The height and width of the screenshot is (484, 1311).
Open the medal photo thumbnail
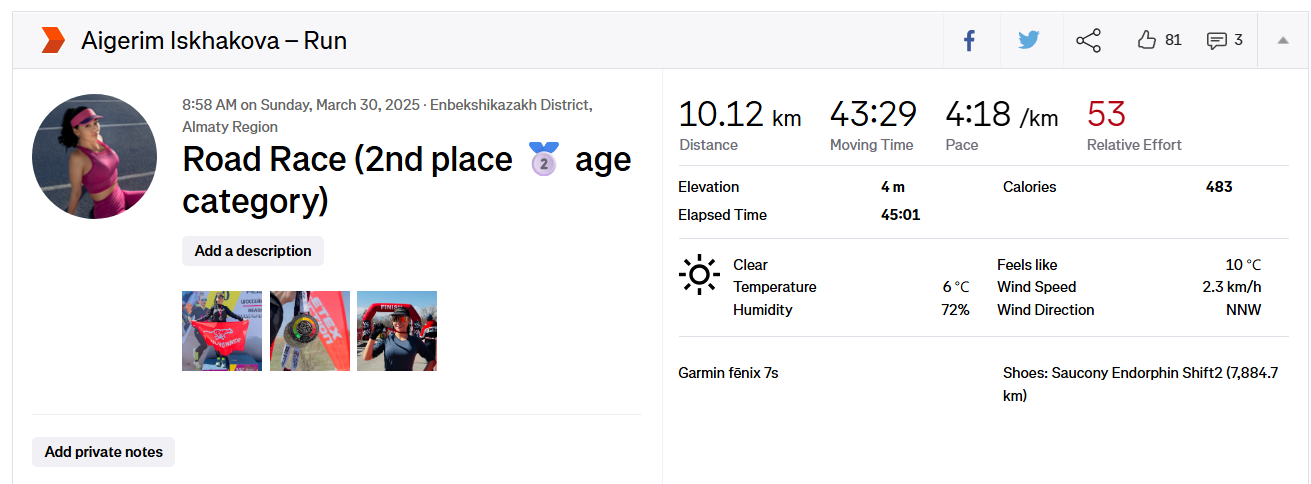(x=310, y=331)
